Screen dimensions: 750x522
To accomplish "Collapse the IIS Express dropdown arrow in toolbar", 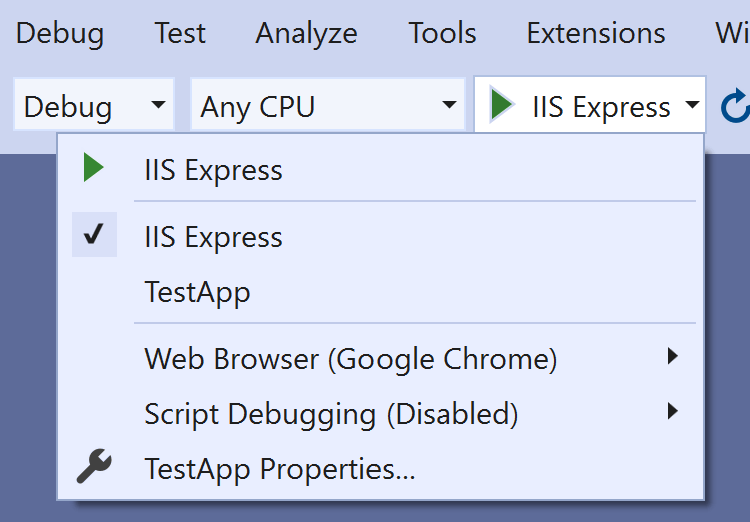I will coord(692,104).
